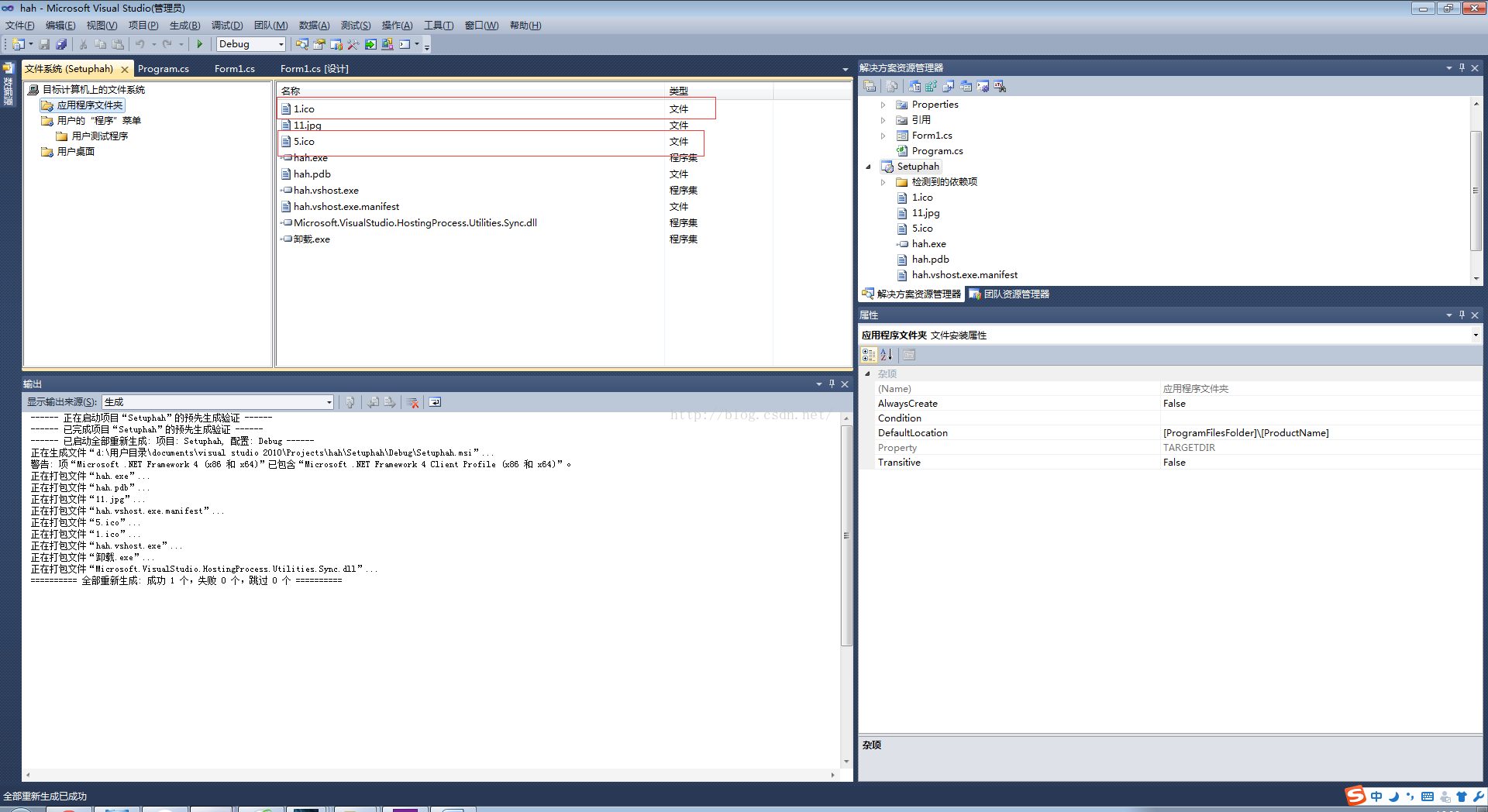This screenshot has width=1488, height=812.
Task: Open User Interface Editor icon in Solution Explorer
Action: pos(966,86)
